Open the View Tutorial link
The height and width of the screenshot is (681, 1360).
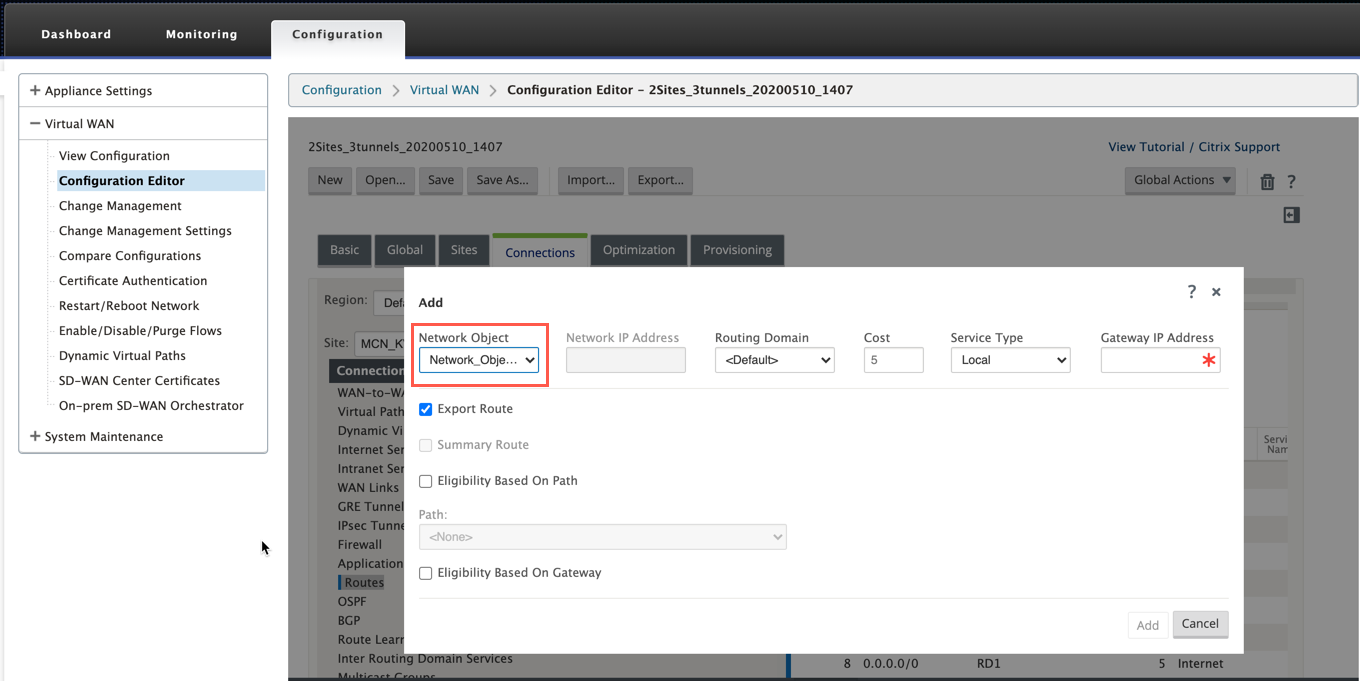click(1146, 147)
